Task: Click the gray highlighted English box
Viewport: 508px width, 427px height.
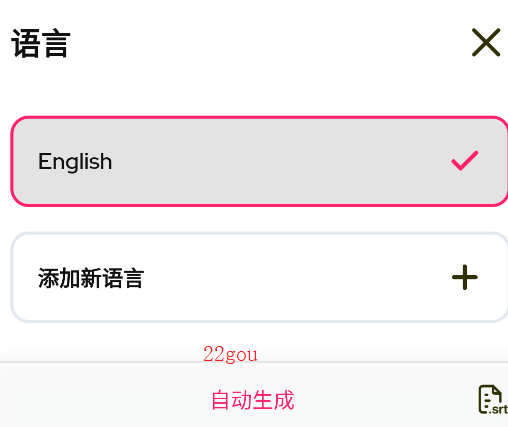Action: (260, 161)
